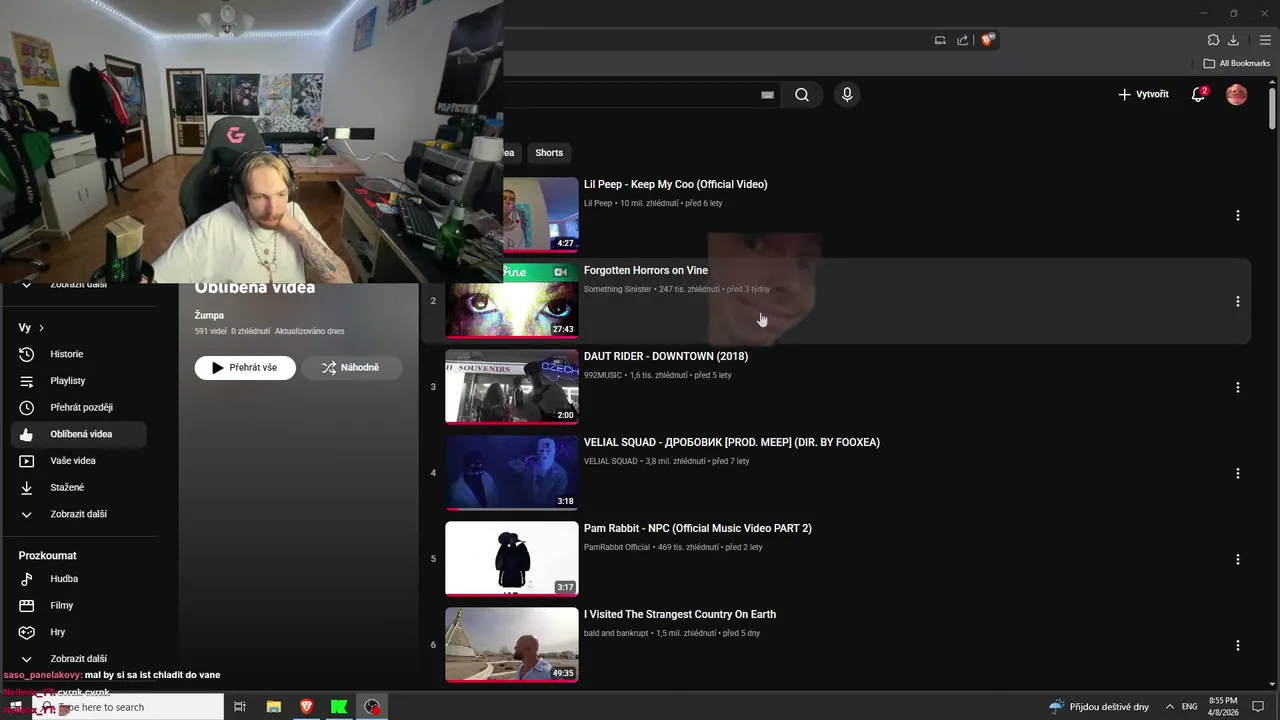The image size is (1280, 720).
Task: Open Filmy under Prozkoumat
Action: click(79, 605)
